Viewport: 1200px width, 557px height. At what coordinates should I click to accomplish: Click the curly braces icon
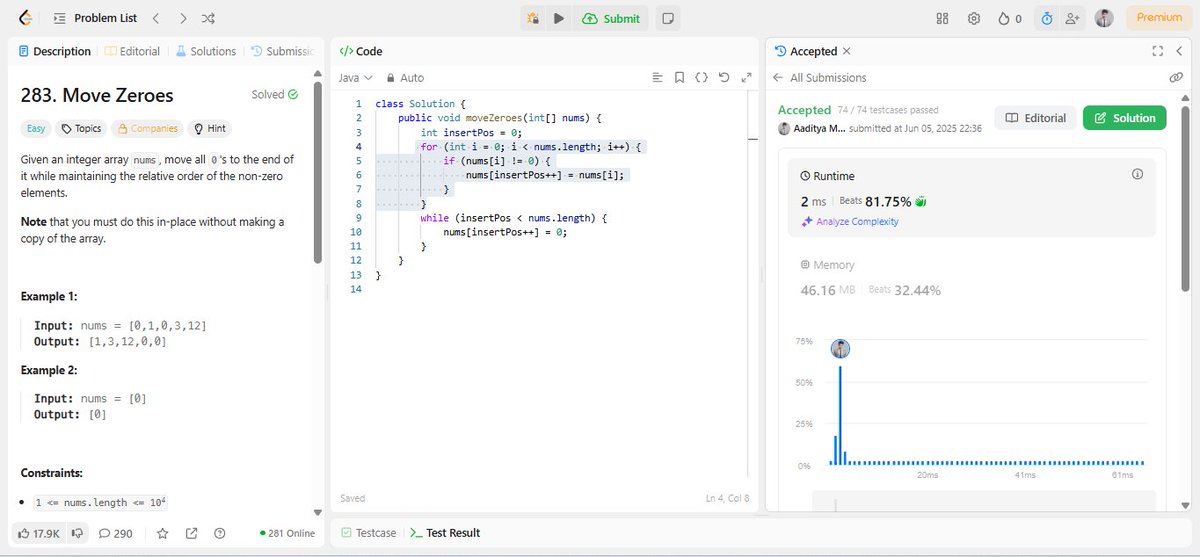[x=701, y=77]
